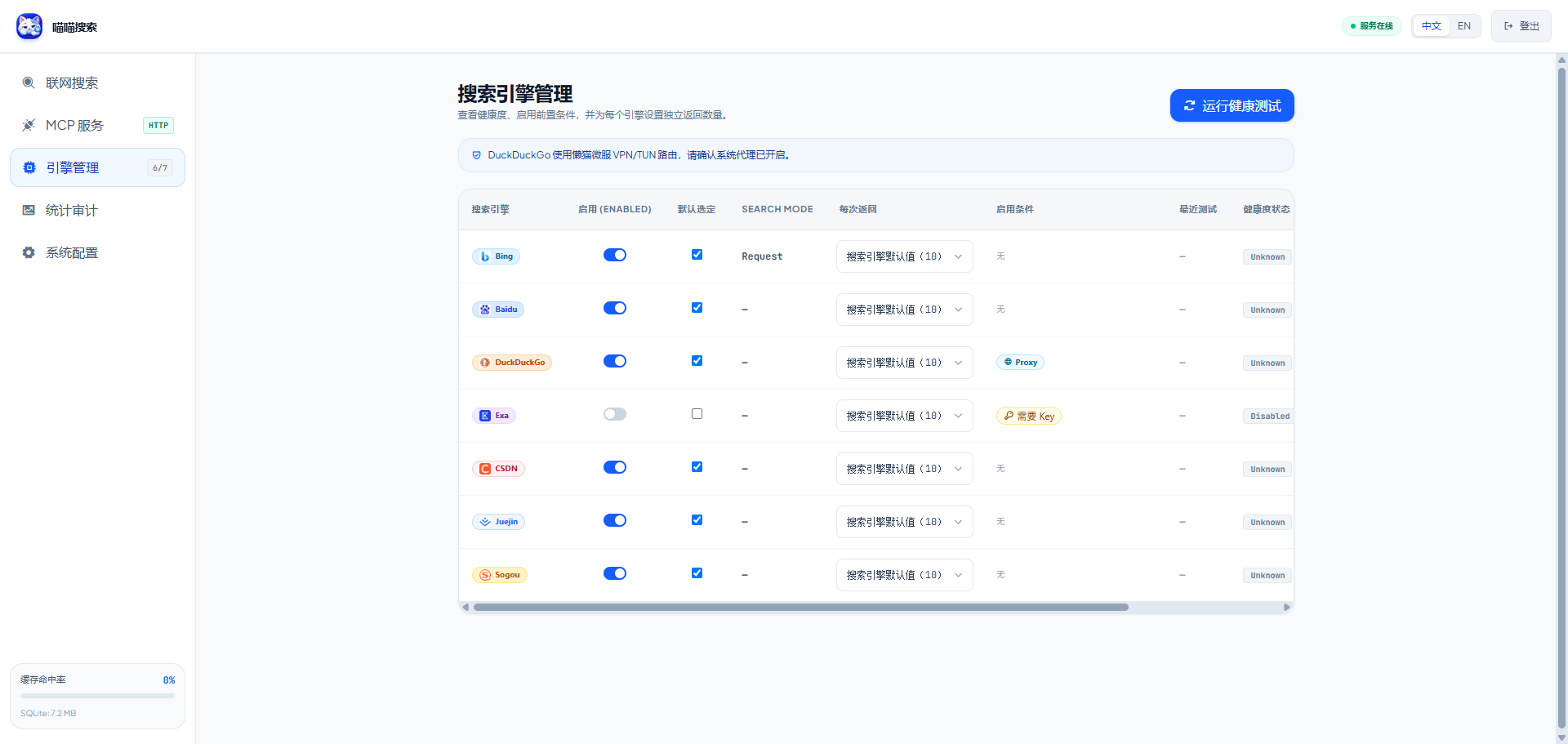Uncheck default selection for Juejin
1568x744 pixels.
coord(697,520)
